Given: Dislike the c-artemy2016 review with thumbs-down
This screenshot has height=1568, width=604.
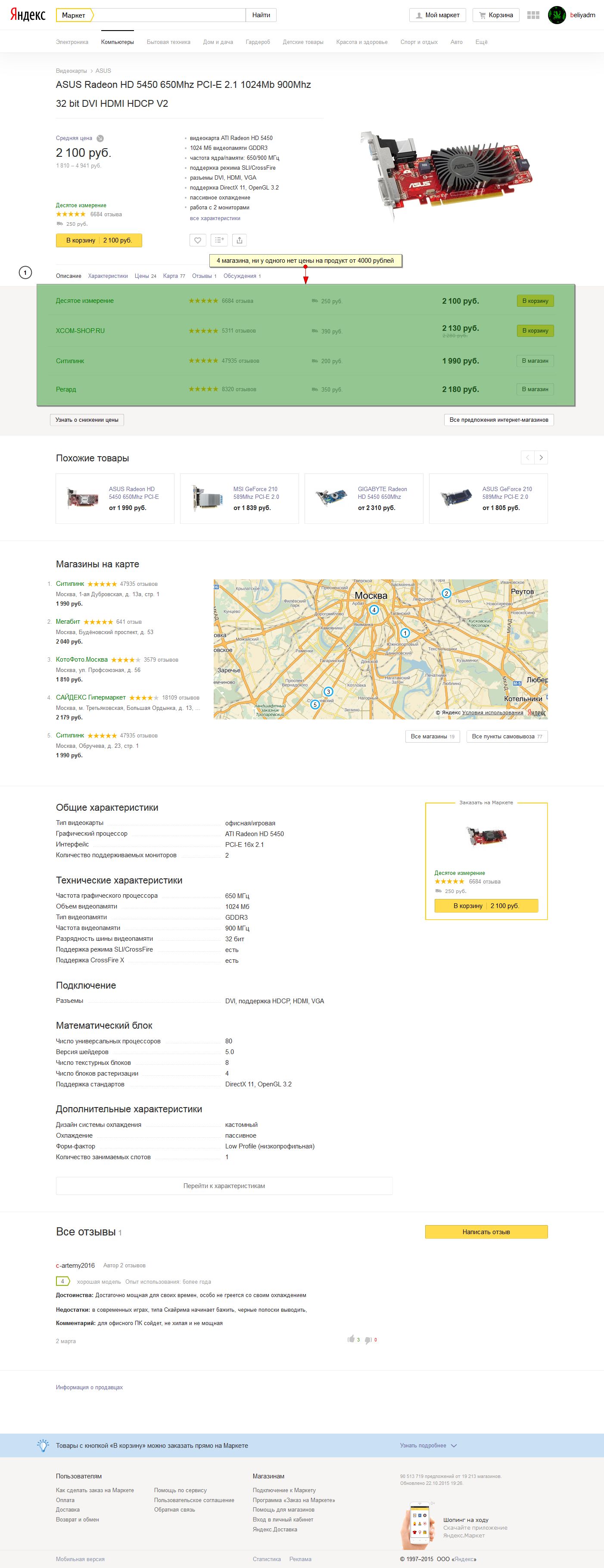Looking at the screenshot, I should [x=368, y=1340].
